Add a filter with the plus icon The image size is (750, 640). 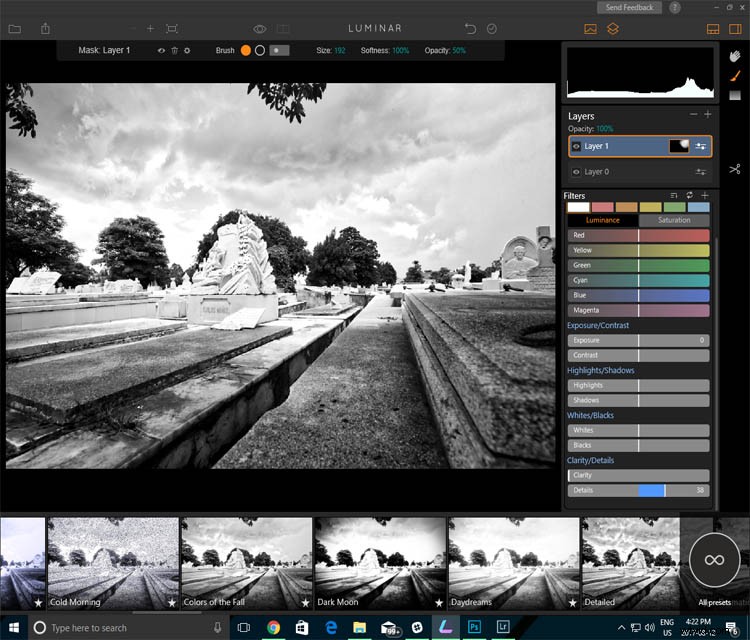705,195
